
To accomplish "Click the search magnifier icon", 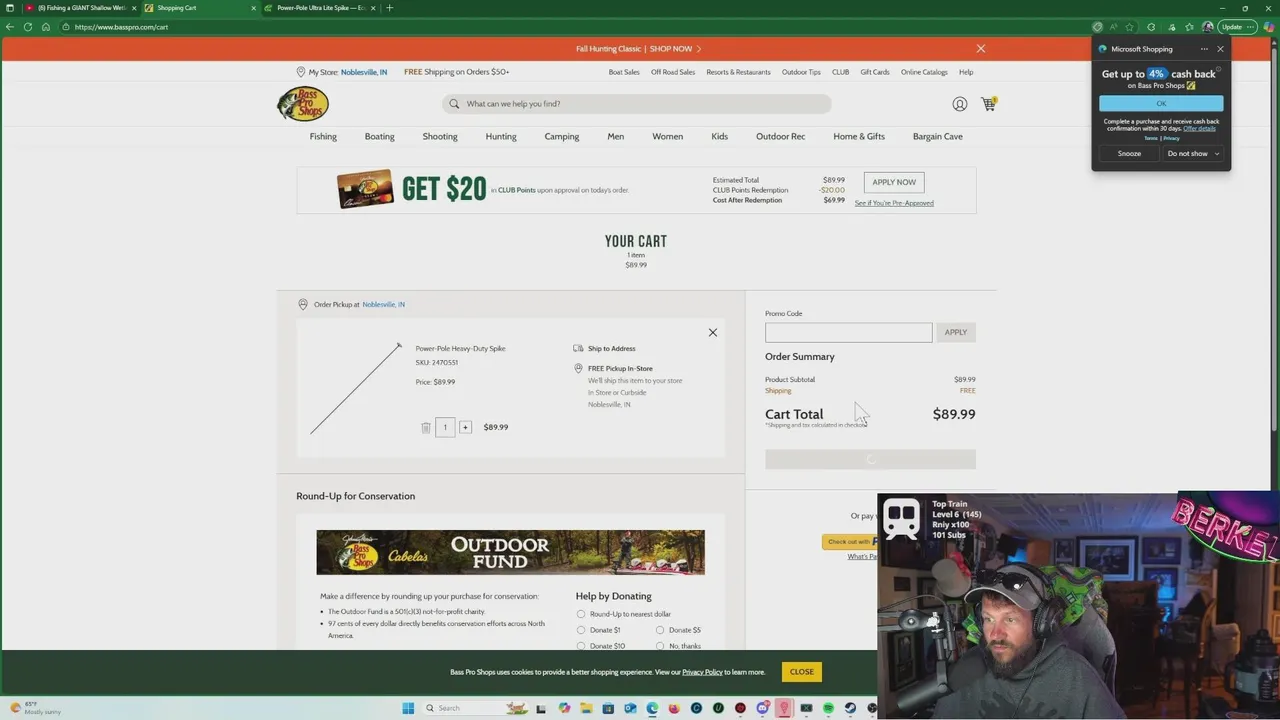I will [x=454, y=104].
